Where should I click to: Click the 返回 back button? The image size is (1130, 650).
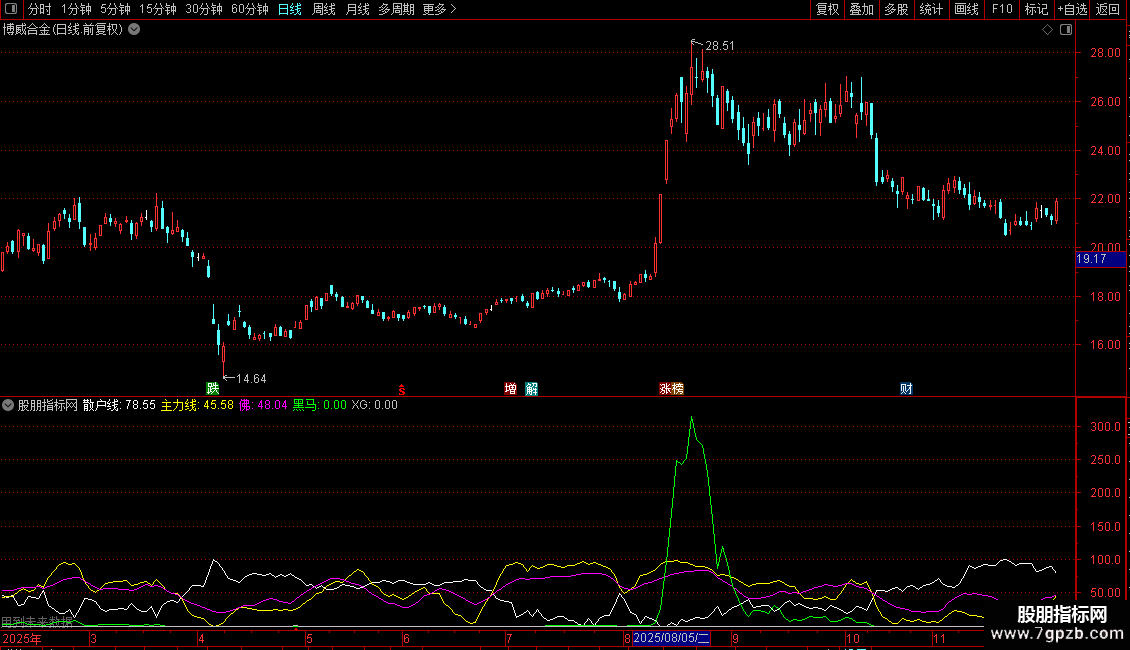1108,9
